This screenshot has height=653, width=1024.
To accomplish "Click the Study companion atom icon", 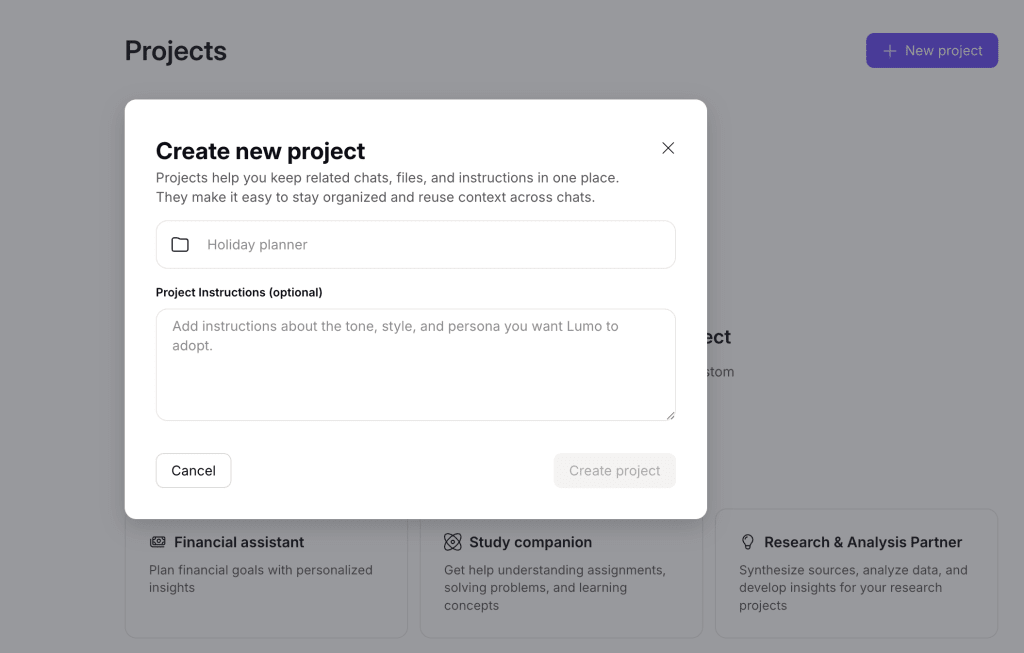I will [453, 542].
